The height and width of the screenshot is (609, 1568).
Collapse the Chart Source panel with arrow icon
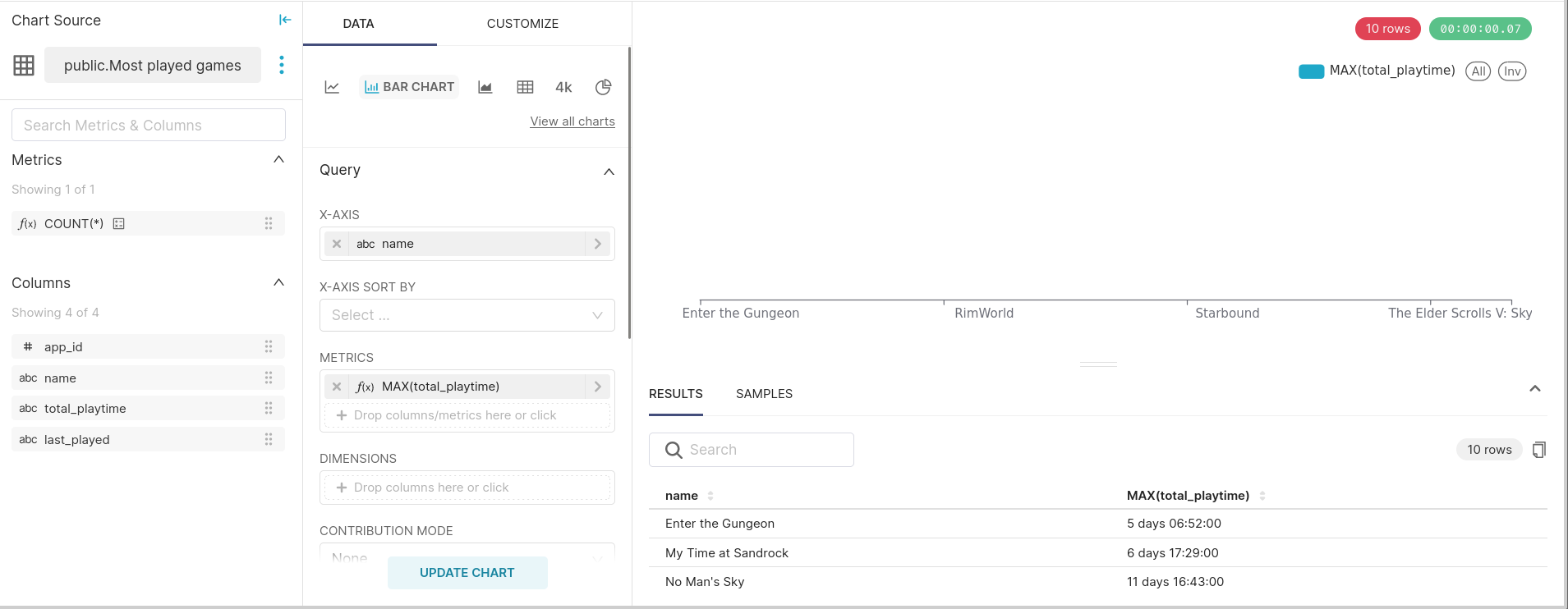pyautogui.click(x=285, y=20)
